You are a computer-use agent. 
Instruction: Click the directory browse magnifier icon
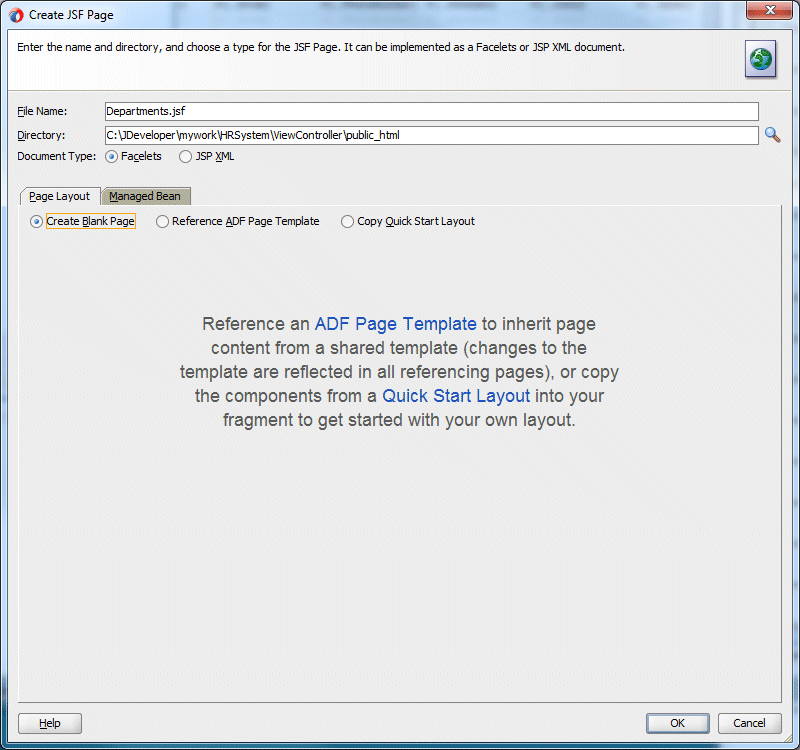pos(772,135)
